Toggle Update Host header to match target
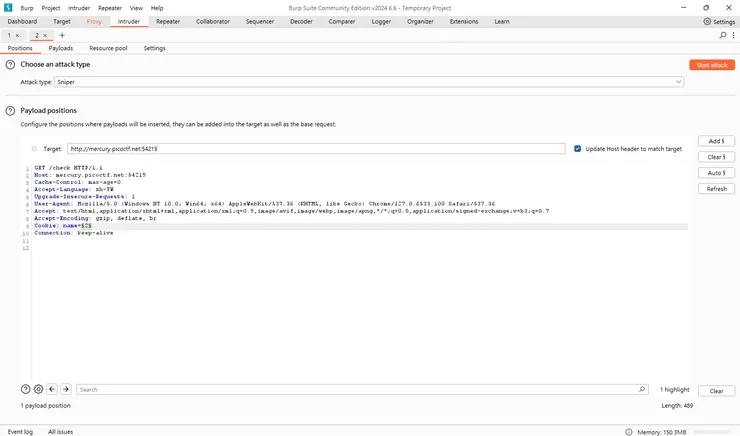This screenshot has height=436, width=740. point(577,149)
